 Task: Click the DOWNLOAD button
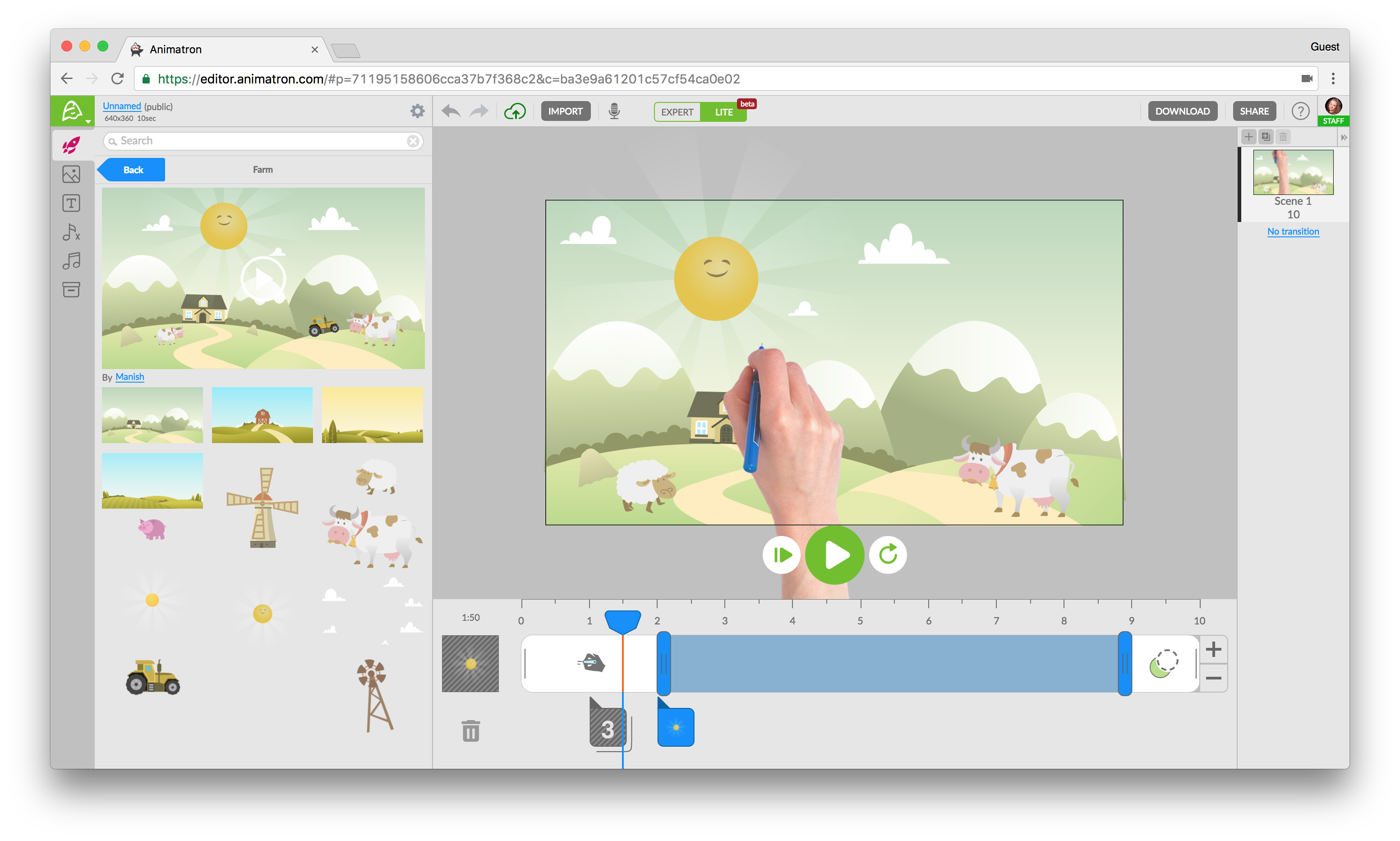[1182, 111]
